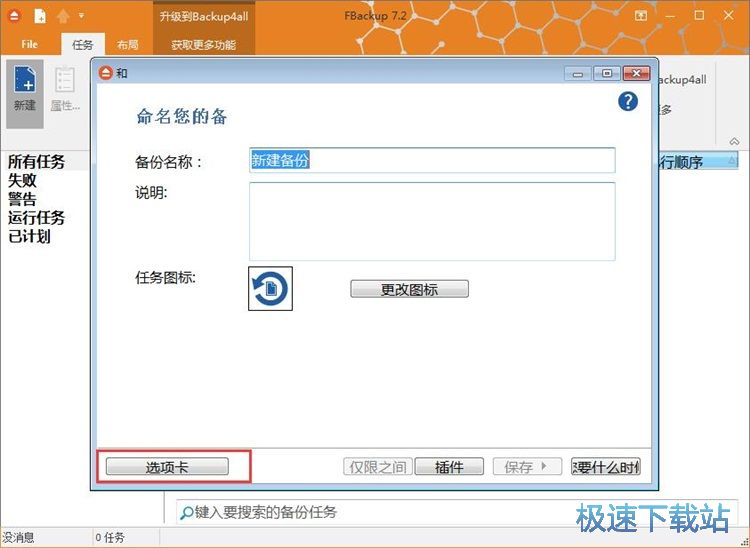
Task: Click the dialog icon next to 和
Action: click(105, 73)
